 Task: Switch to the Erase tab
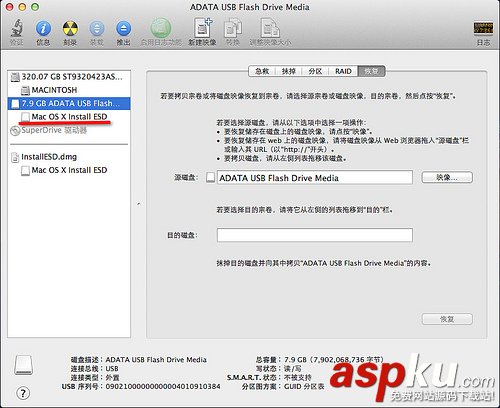289,71
